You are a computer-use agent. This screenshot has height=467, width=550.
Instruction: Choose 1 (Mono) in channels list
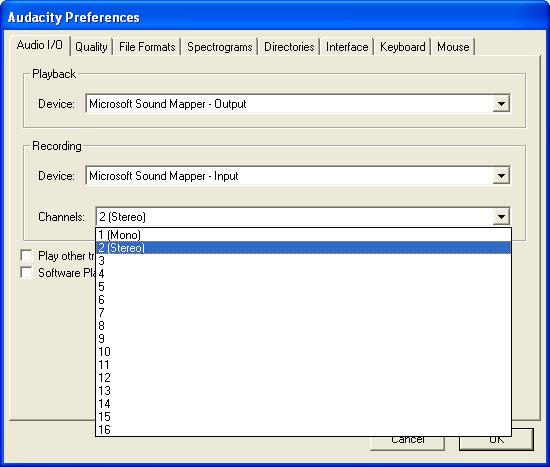point(303,235)
